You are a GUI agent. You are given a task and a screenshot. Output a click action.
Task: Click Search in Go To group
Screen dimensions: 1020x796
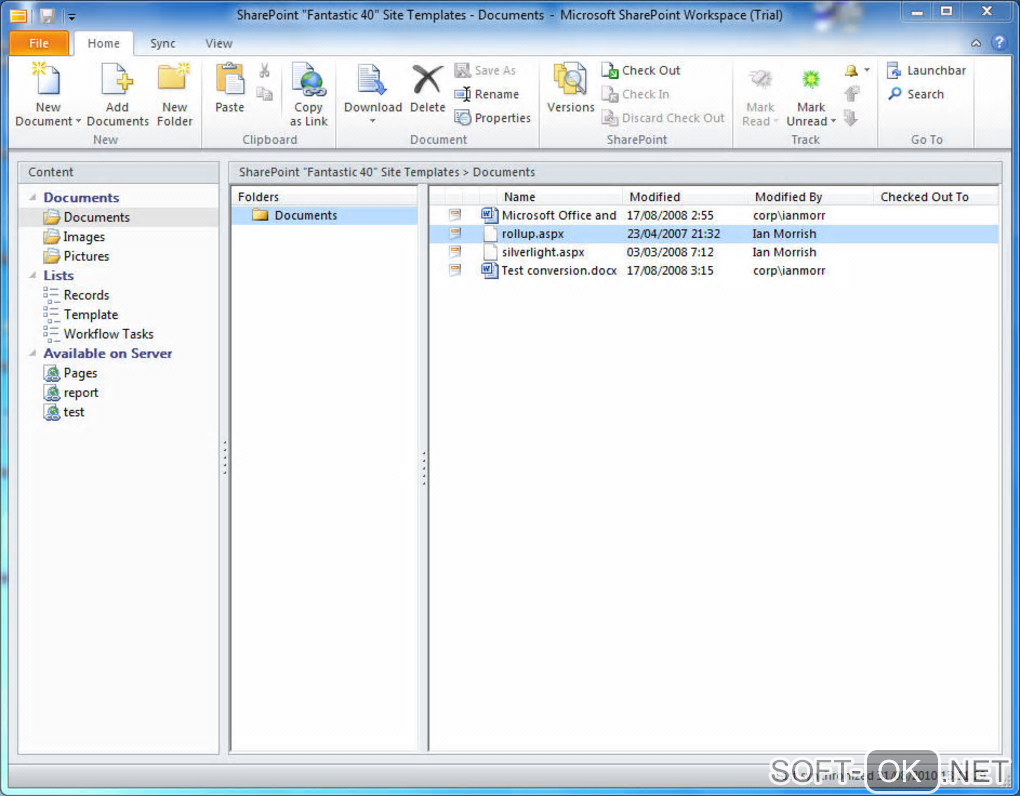(916, 94)
